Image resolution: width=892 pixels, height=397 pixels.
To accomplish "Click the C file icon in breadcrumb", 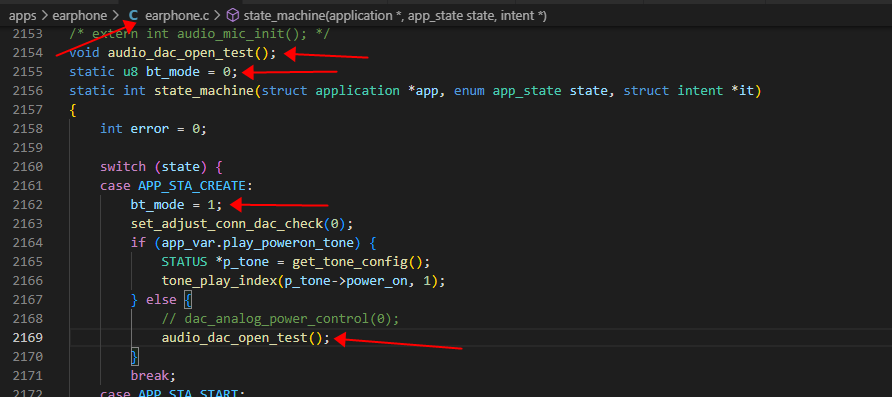I will pyautogui.click(x=133, y=16).
